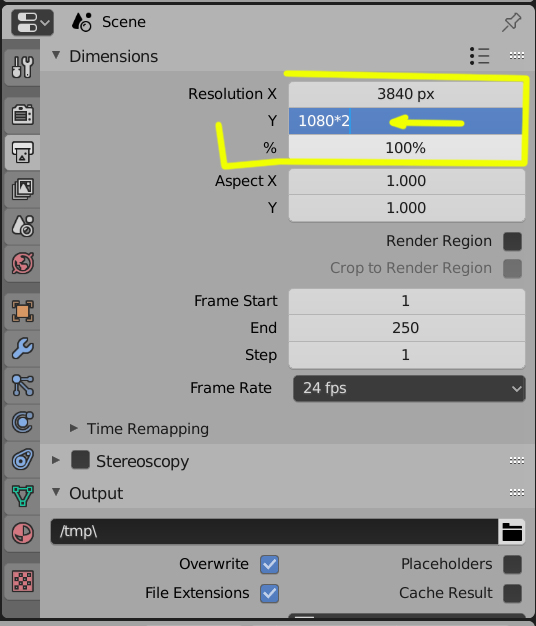This screenshot has height=626, width=536.
Task: Open the Tool properties tab
Action: point(22,67)
